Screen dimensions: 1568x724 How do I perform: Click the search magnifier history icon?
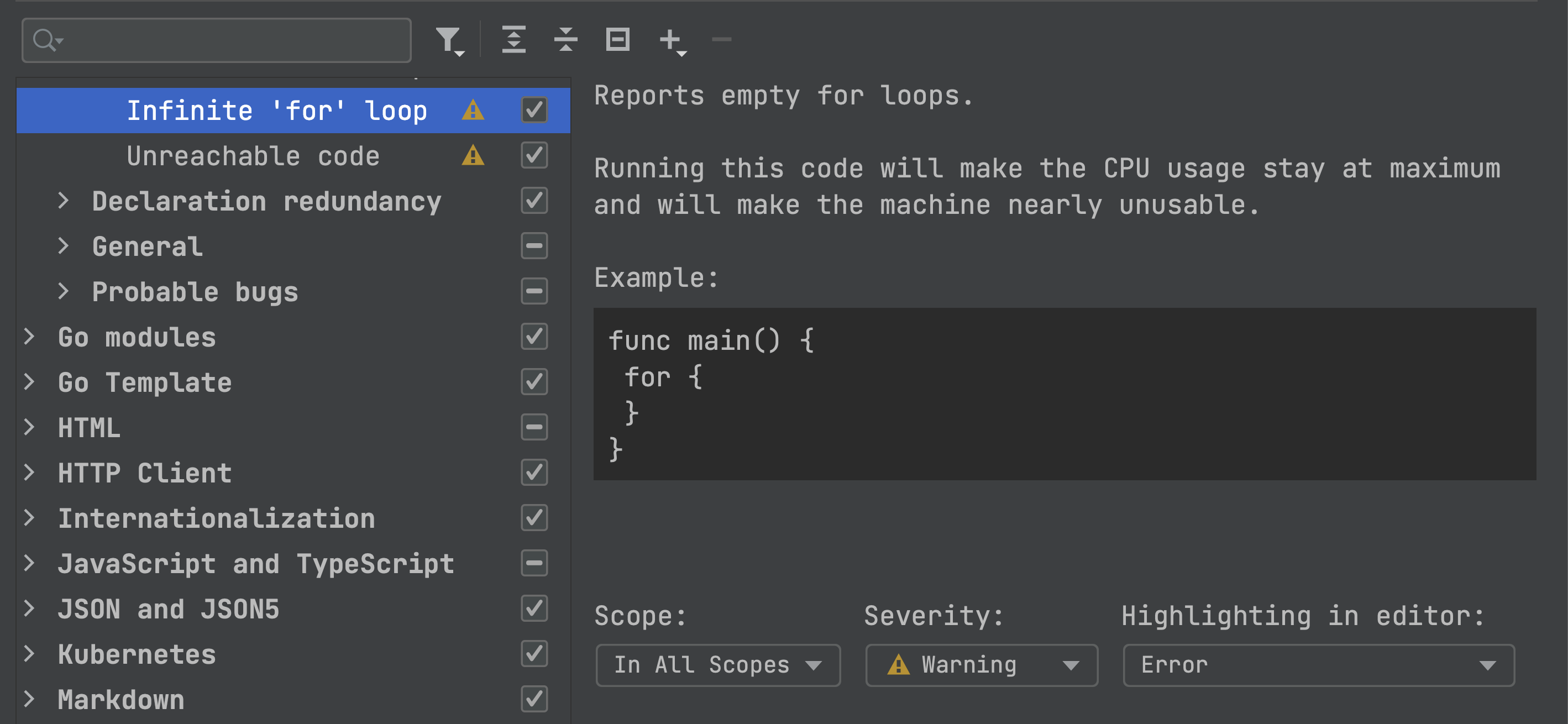pos(48,40)
